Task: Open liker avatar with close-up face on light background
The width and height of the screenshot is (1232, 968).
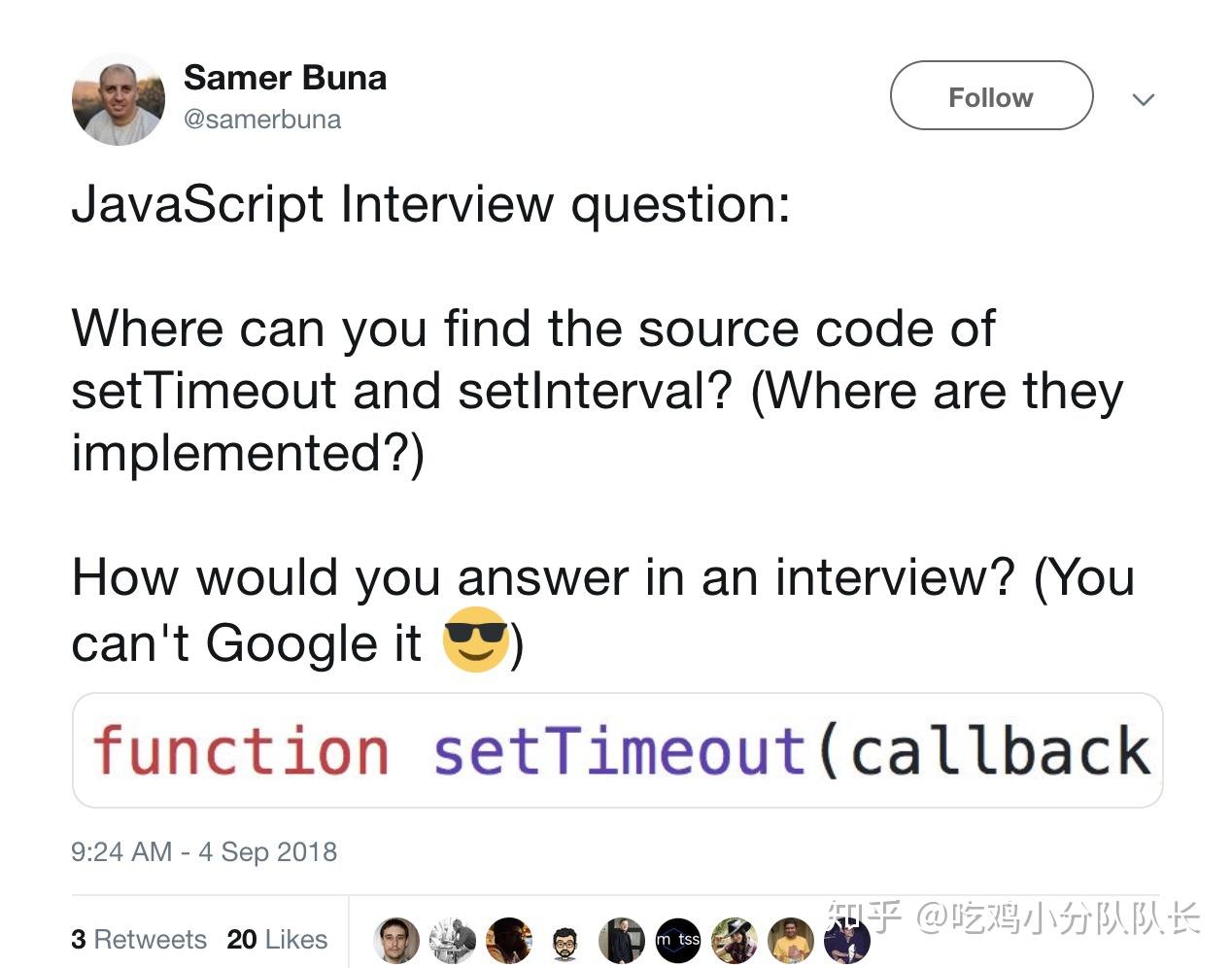Action: 396,940
